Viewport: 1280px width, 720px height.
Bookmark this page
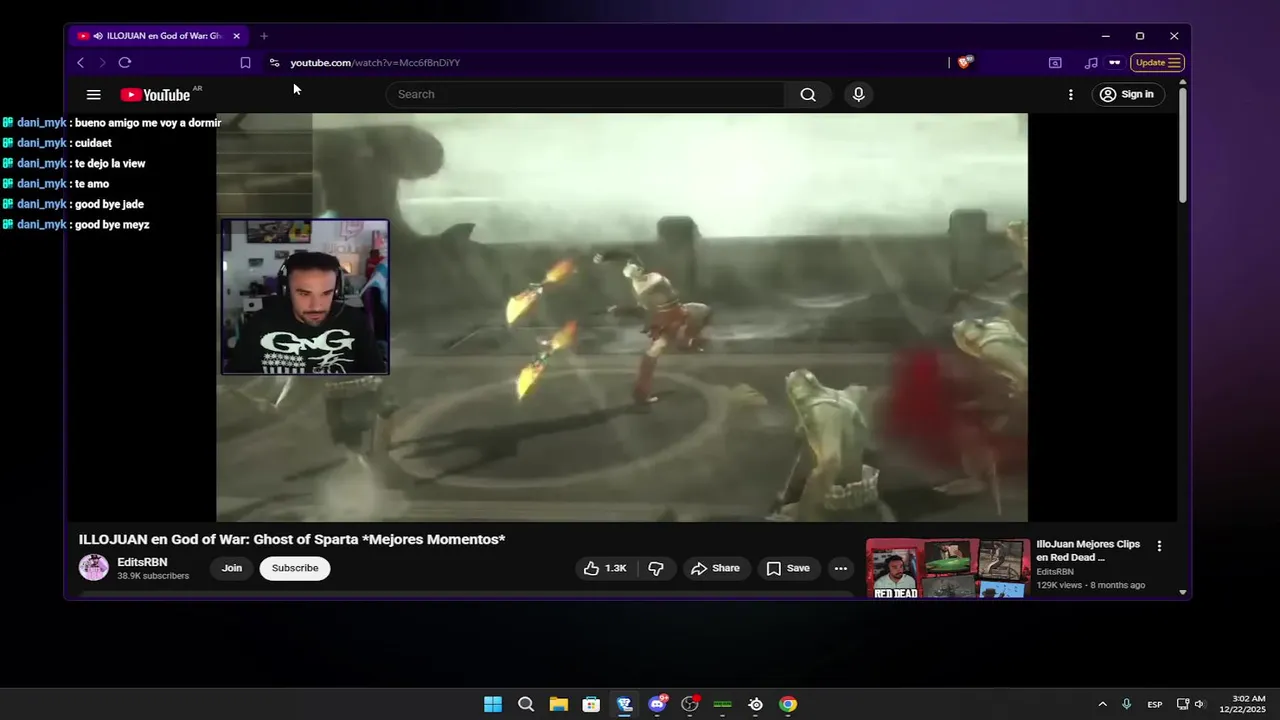click(245, 63)
